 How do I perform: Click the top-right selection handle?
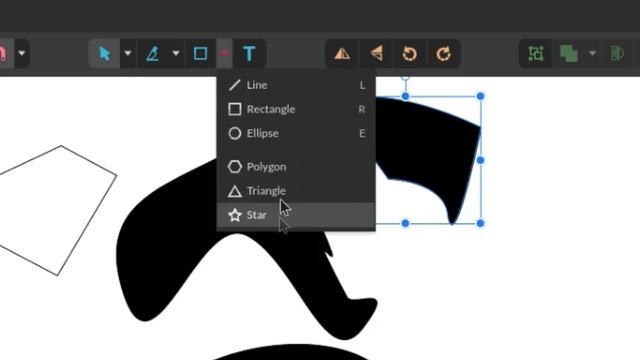tap(480, 96)
